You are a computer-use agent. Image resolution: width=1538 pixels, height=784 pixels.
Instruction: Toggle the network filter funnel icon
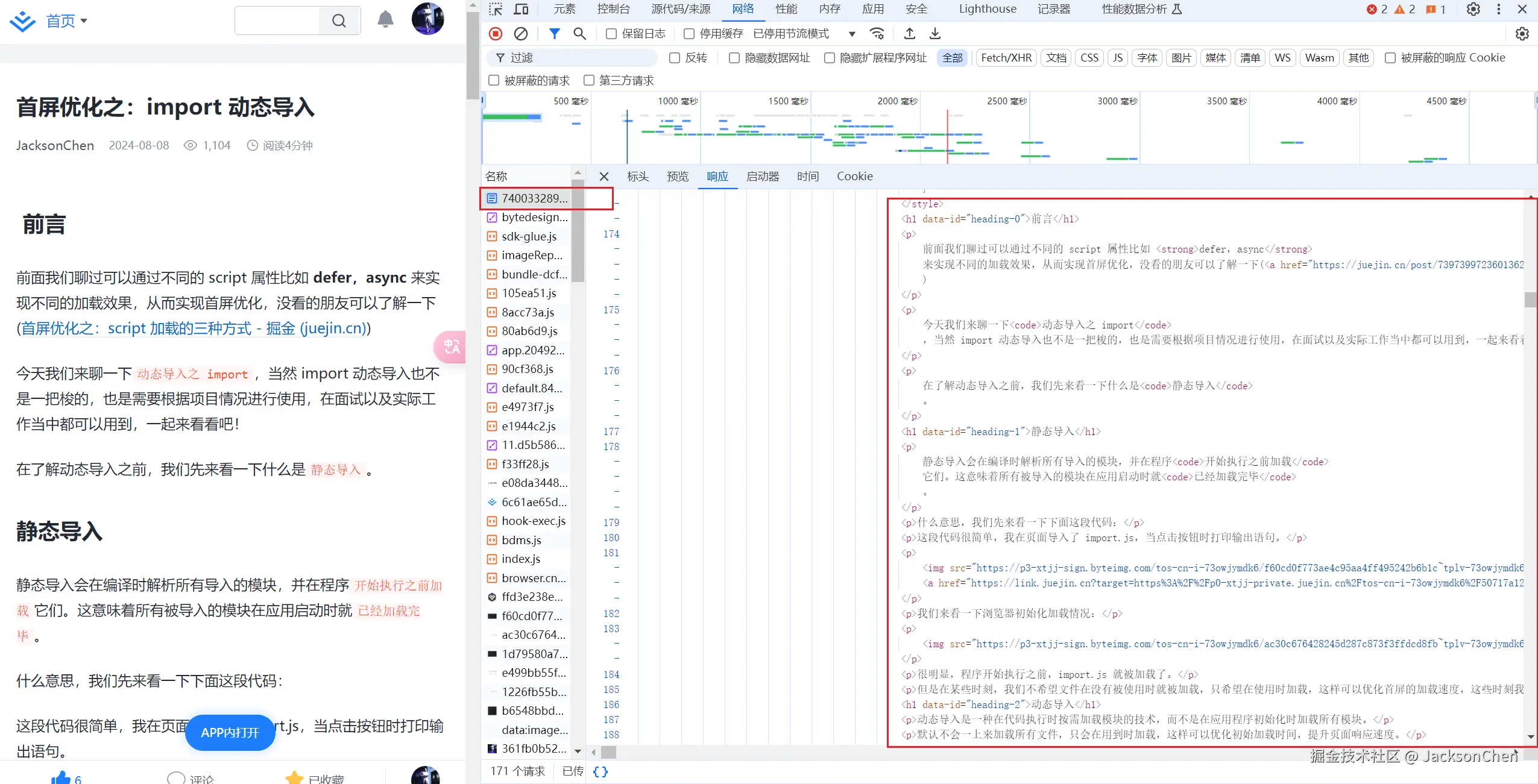click(x=554, y=34)
